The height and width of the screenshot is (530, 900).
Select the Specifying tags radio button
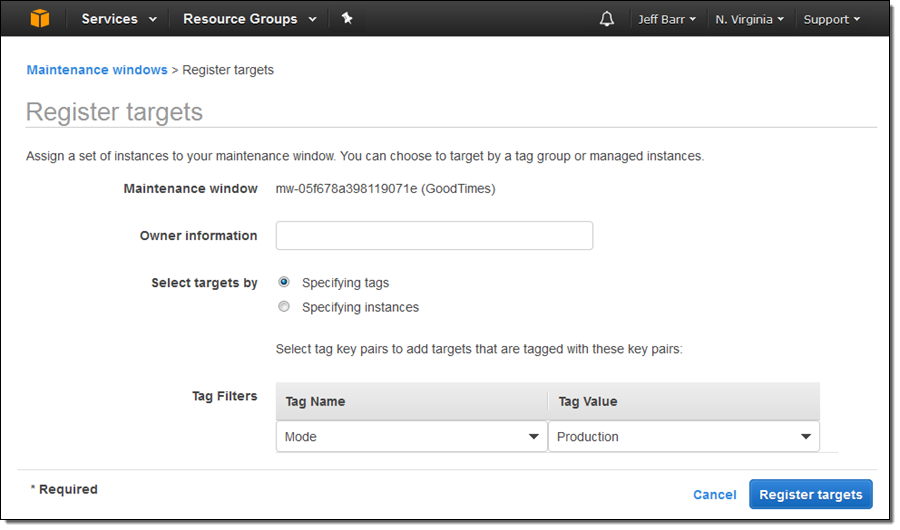tap(284, 283)
